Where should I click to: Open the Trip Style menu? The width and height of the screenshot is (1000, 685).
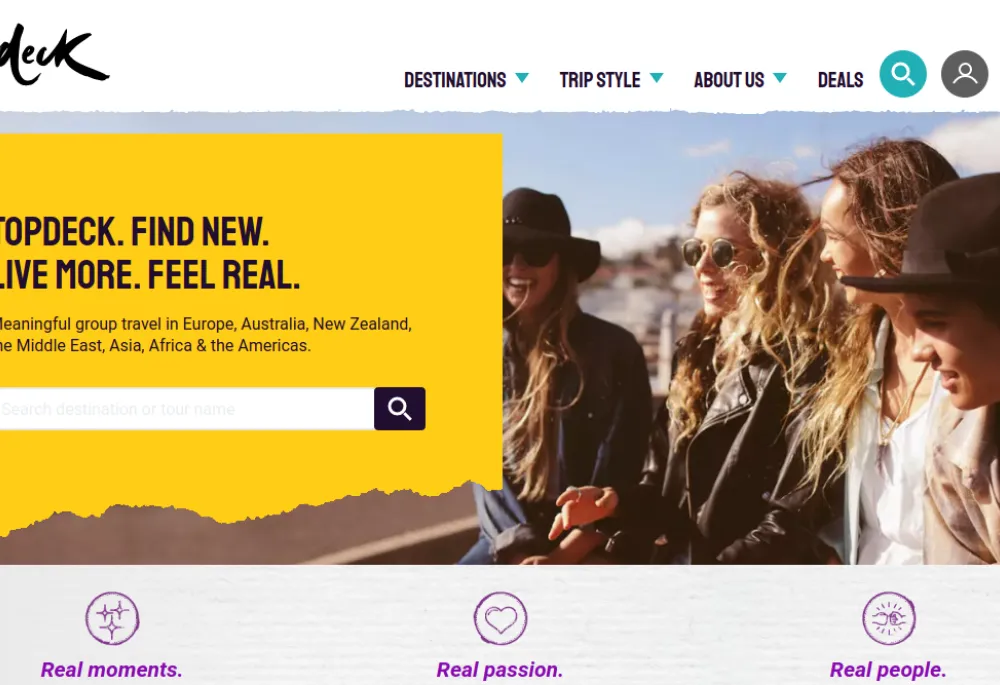(x=599, y=80)
